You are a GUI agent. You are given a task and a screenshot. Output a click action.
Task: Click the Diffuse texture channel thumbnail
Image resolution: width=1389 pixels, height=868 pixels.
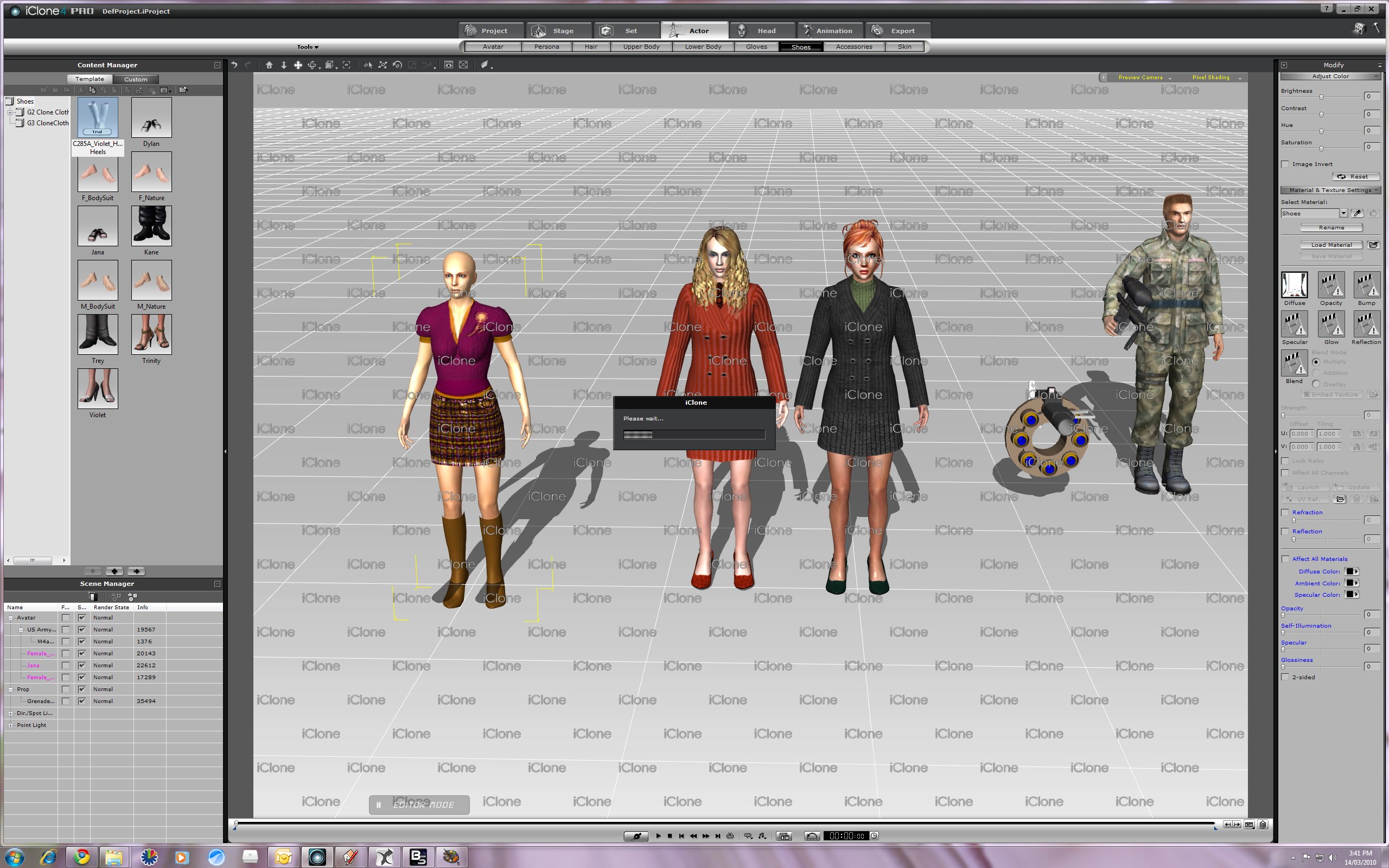click(1294, 285)
